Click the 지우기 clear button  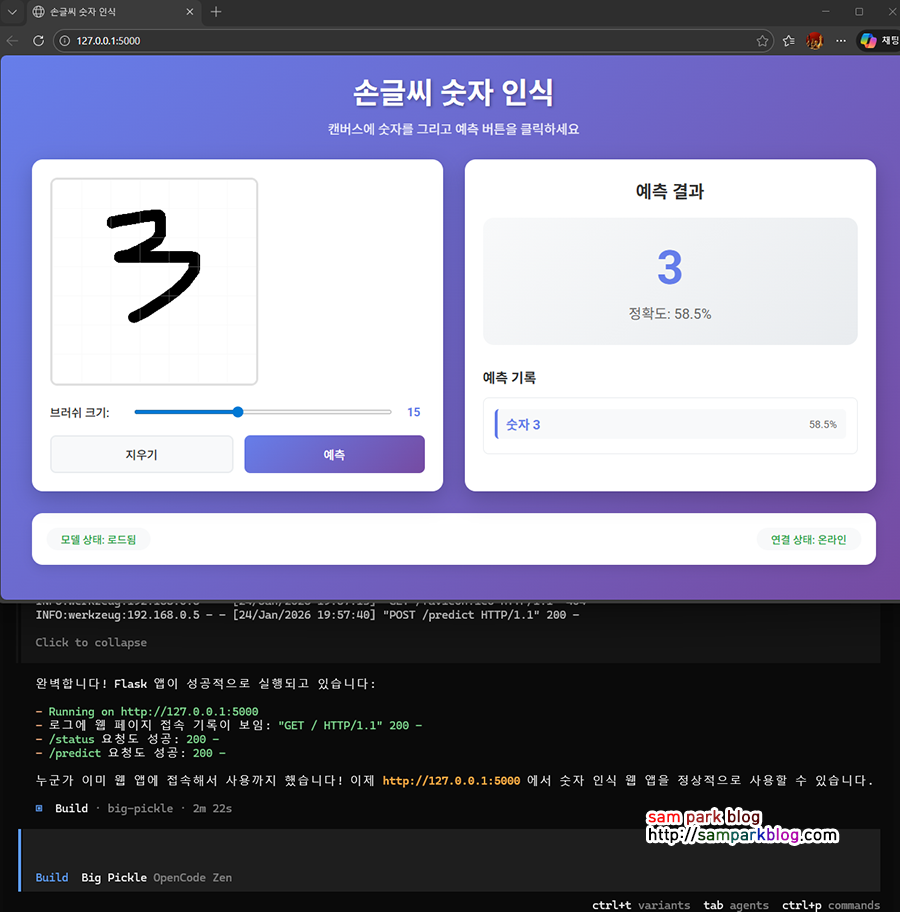(141, 454)
